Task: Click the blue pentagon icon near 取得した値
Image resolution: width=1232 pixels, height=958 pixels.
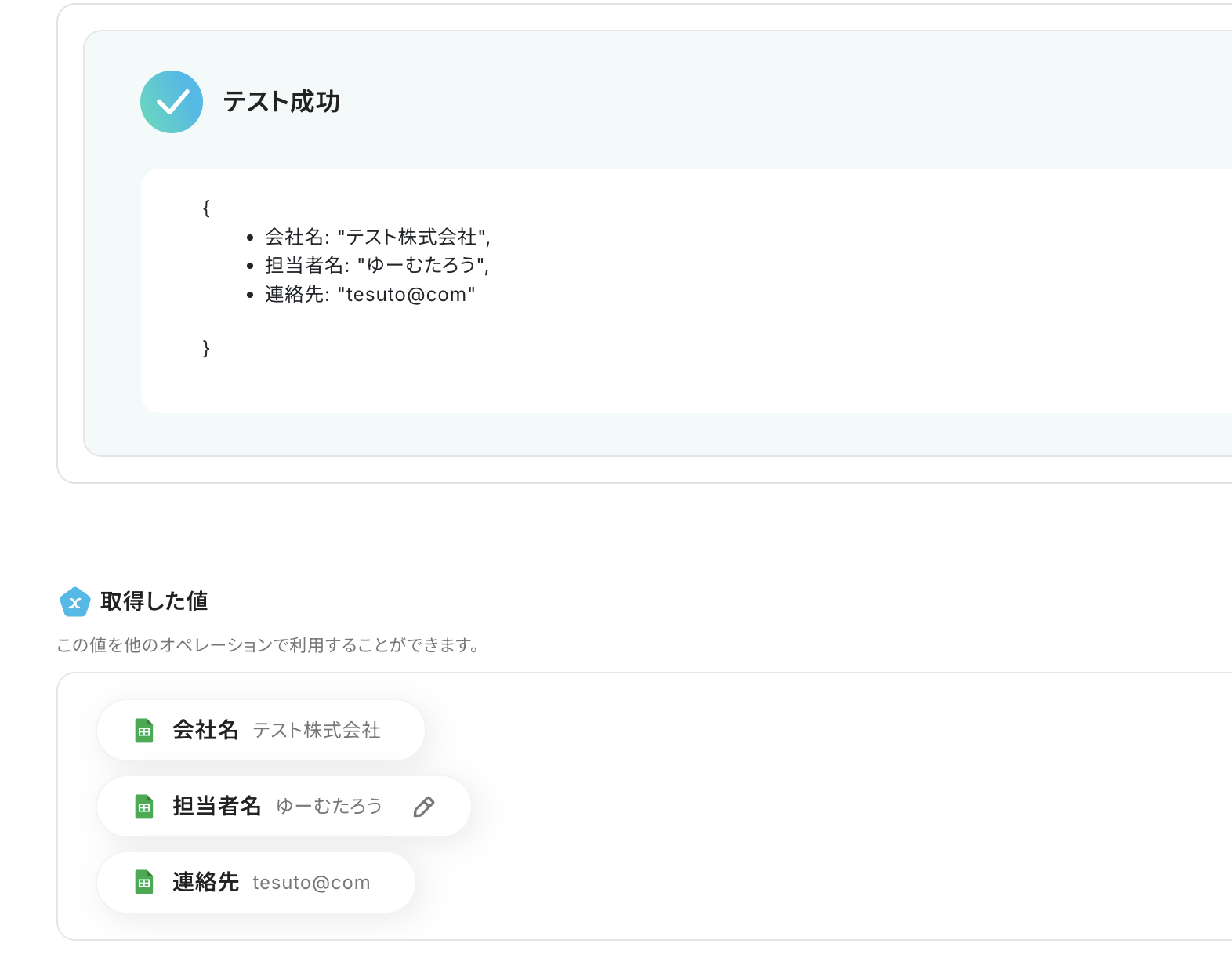Action: click(74, 602)
